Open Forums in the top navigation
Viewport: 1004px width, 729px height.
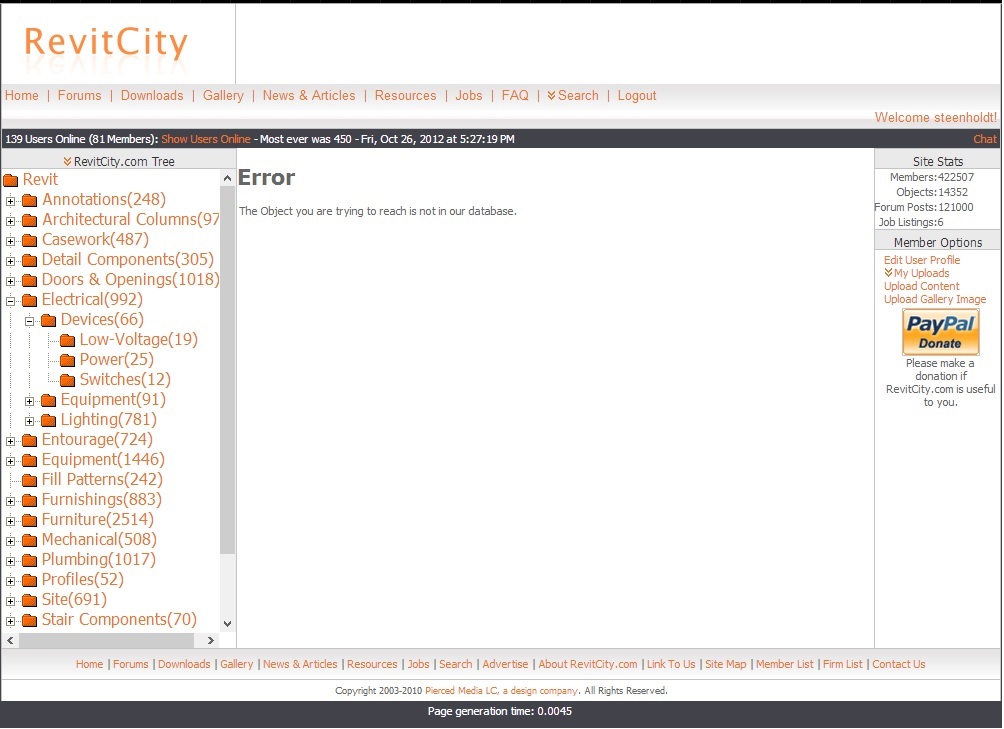coord(79,95)
